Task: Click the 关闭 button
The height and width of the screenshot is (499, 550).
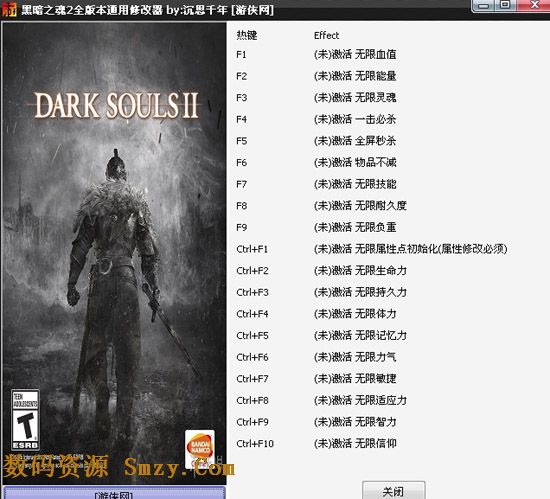Action: click(x=394, y=491)
